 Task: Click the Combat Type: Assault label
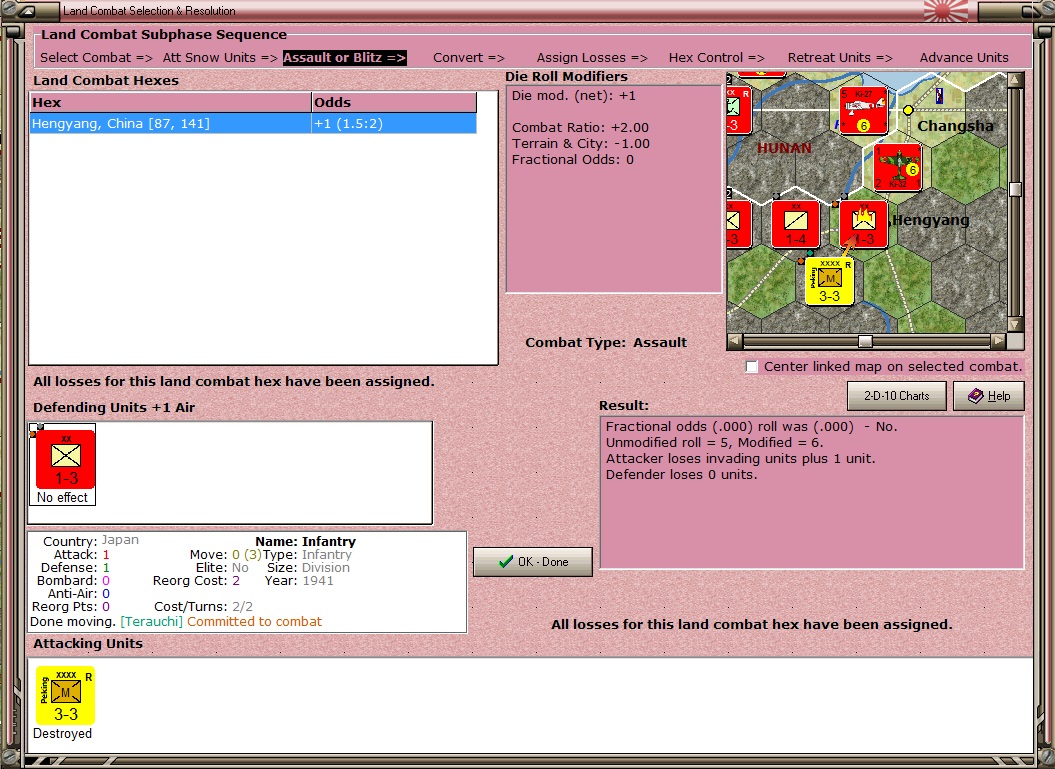click(606, 342)
